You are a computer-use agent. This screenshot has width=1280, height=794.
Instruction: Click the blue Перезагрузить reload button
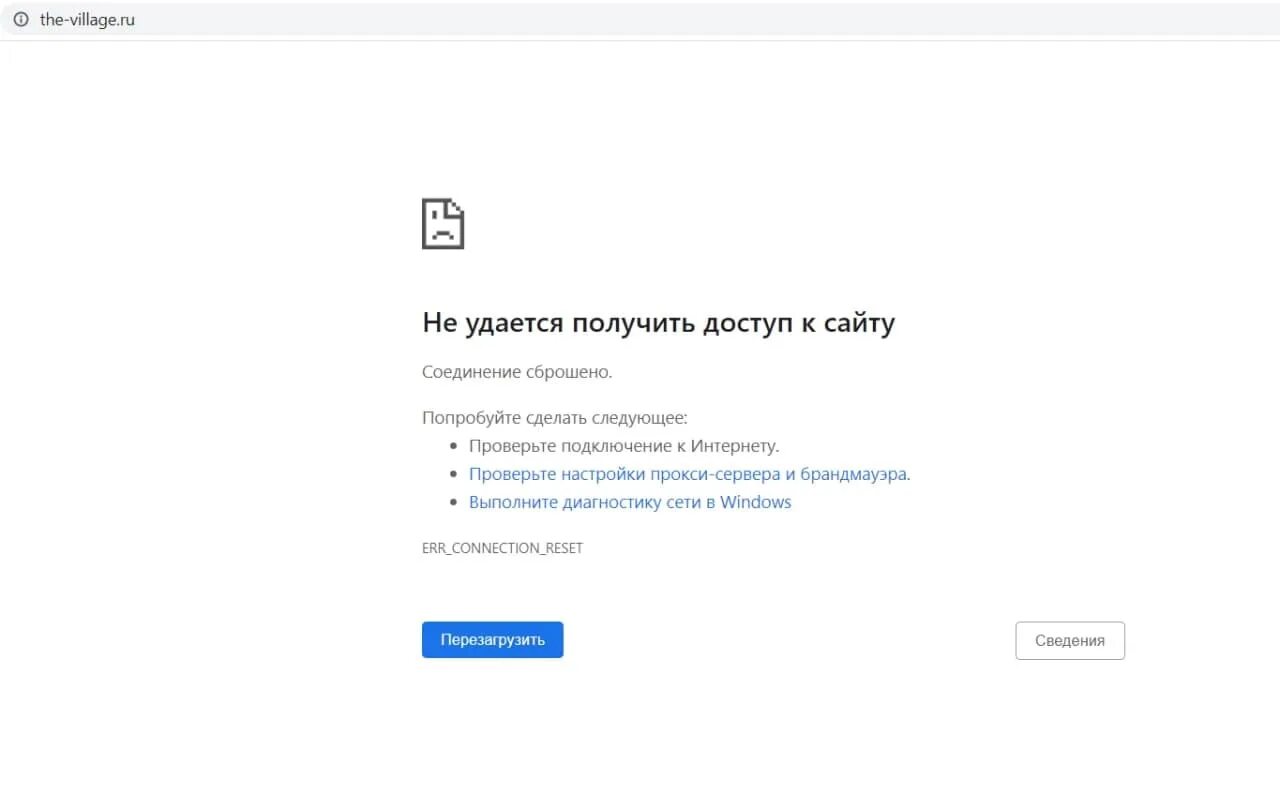(493, 640)
